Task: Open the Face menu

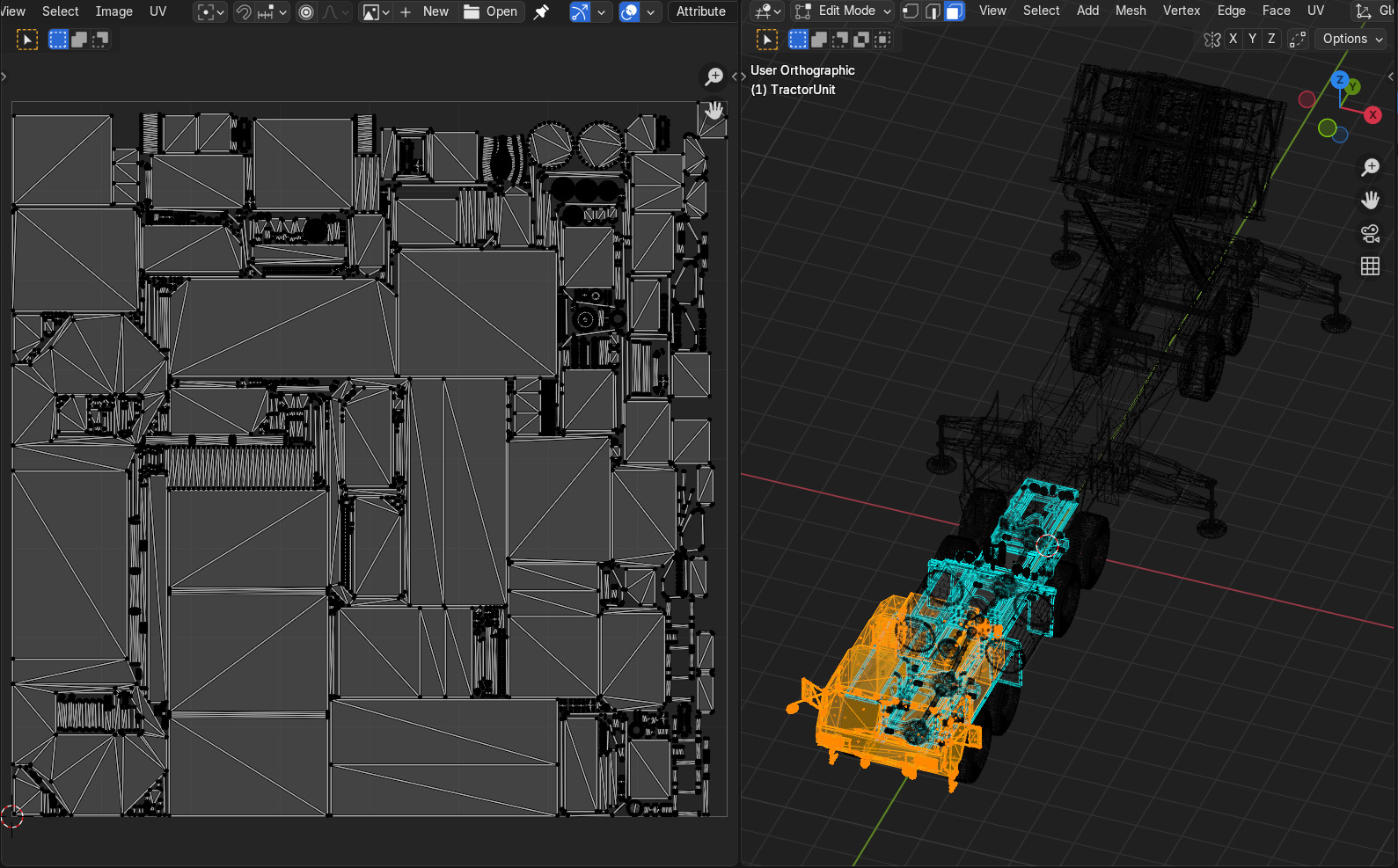Action: (1277, 11)
